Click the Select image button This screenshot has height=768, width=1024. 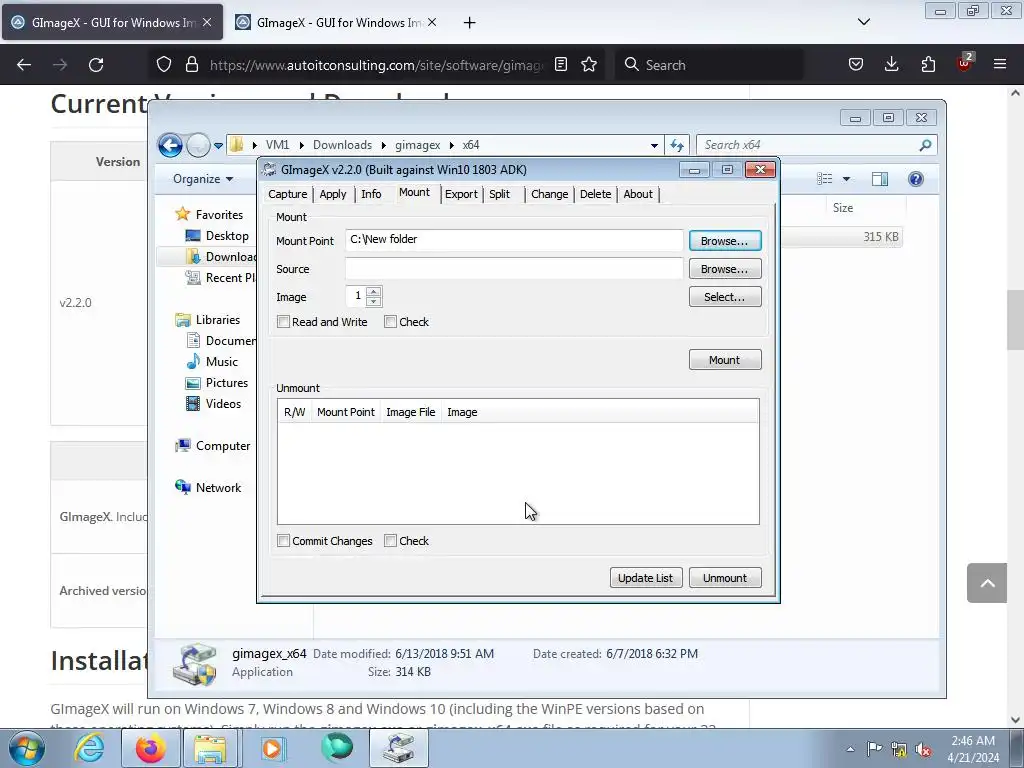pyautogui.click(x=725, y=297)
